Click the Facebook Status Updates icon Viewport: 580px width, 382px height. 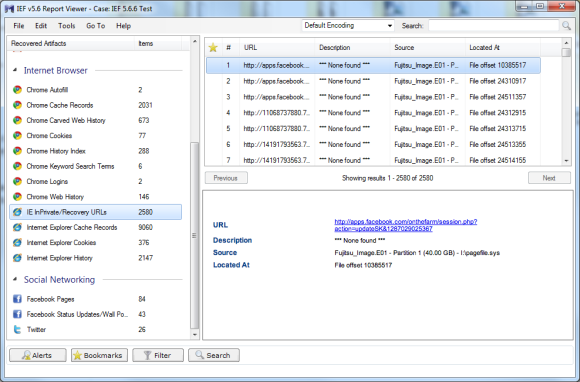(x=17, y=314)
